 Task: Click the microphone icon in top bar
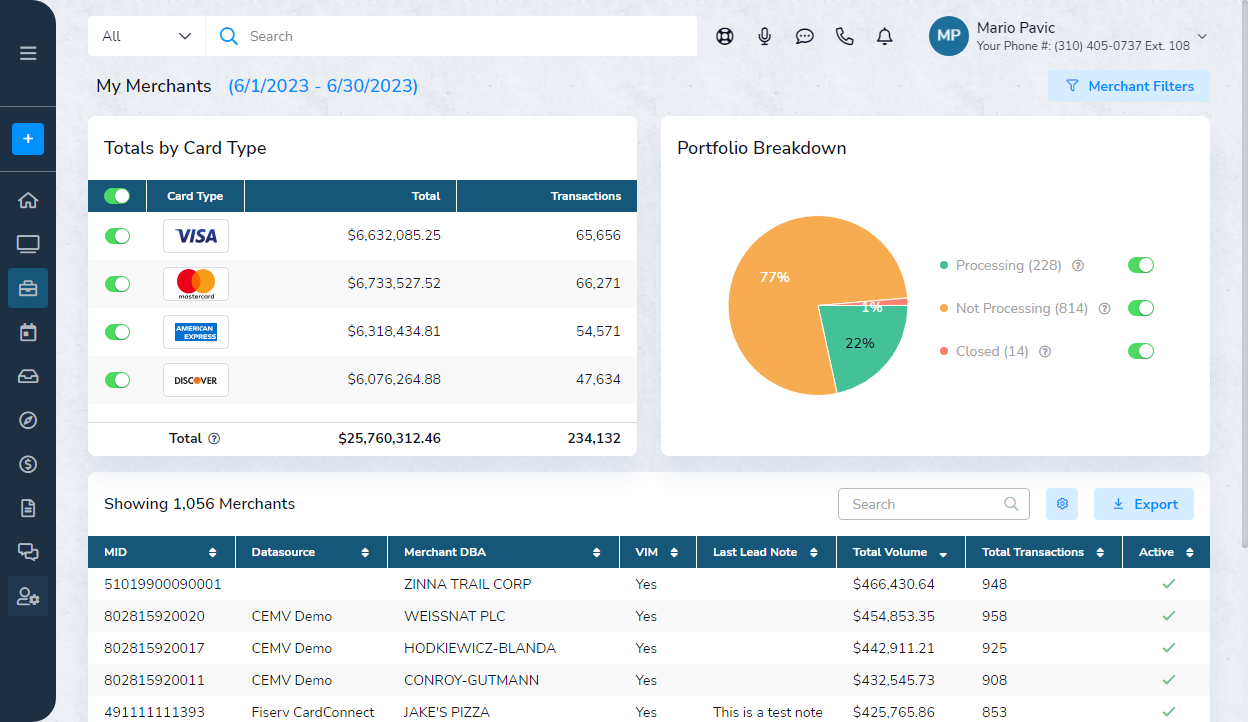pos(765,37)
